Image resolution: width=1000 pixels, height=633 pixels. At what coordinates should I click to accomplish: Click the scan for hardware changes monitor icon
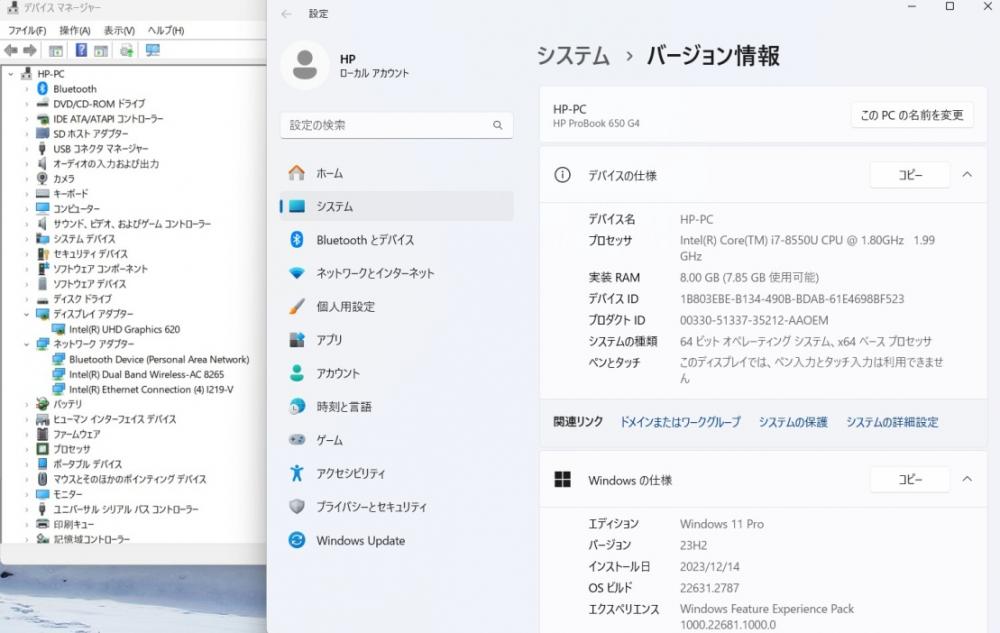click(x=152, y=50)
